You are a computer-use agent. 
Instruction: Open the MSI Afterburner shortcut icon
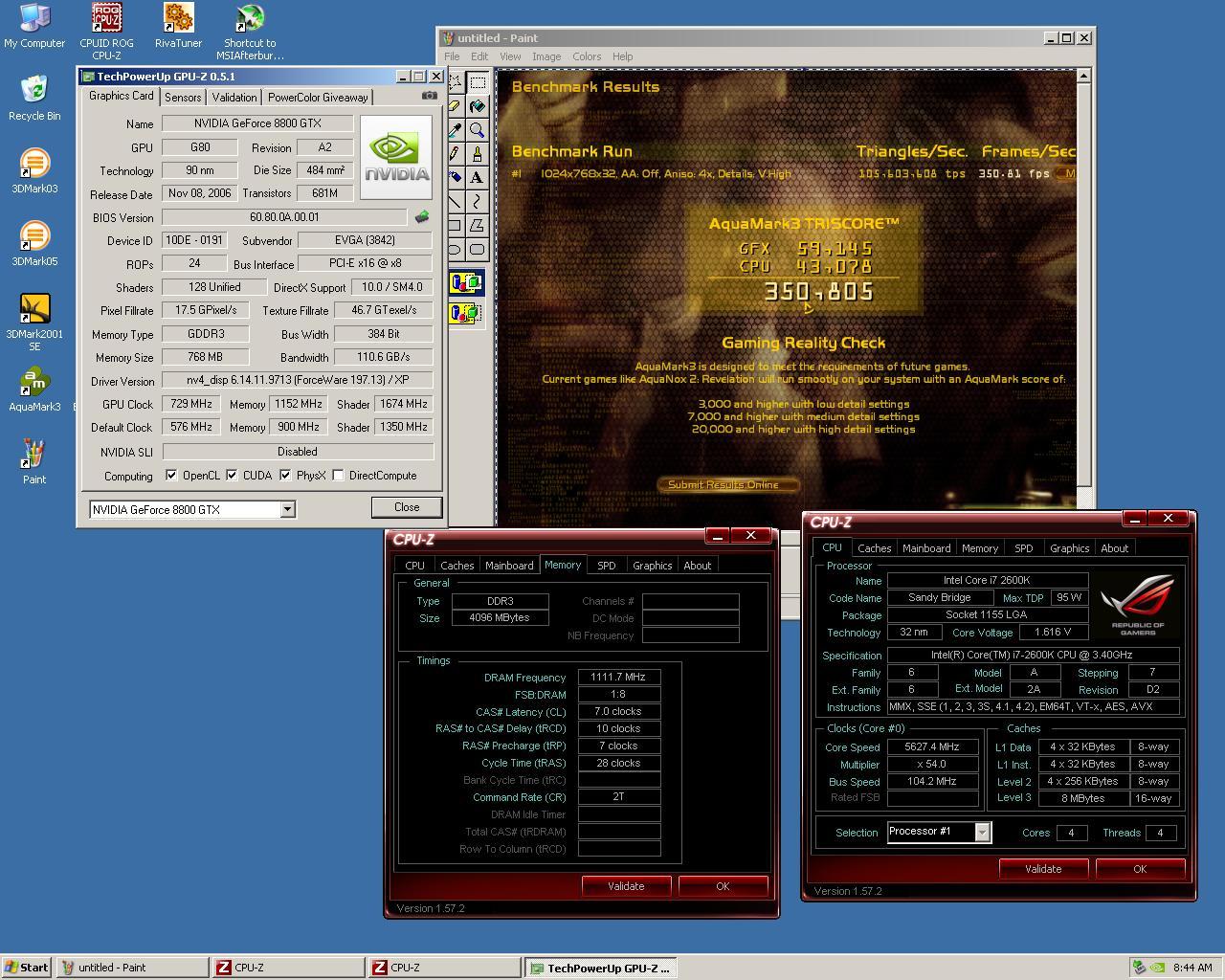pyautogui.click(x=250, y=32)
